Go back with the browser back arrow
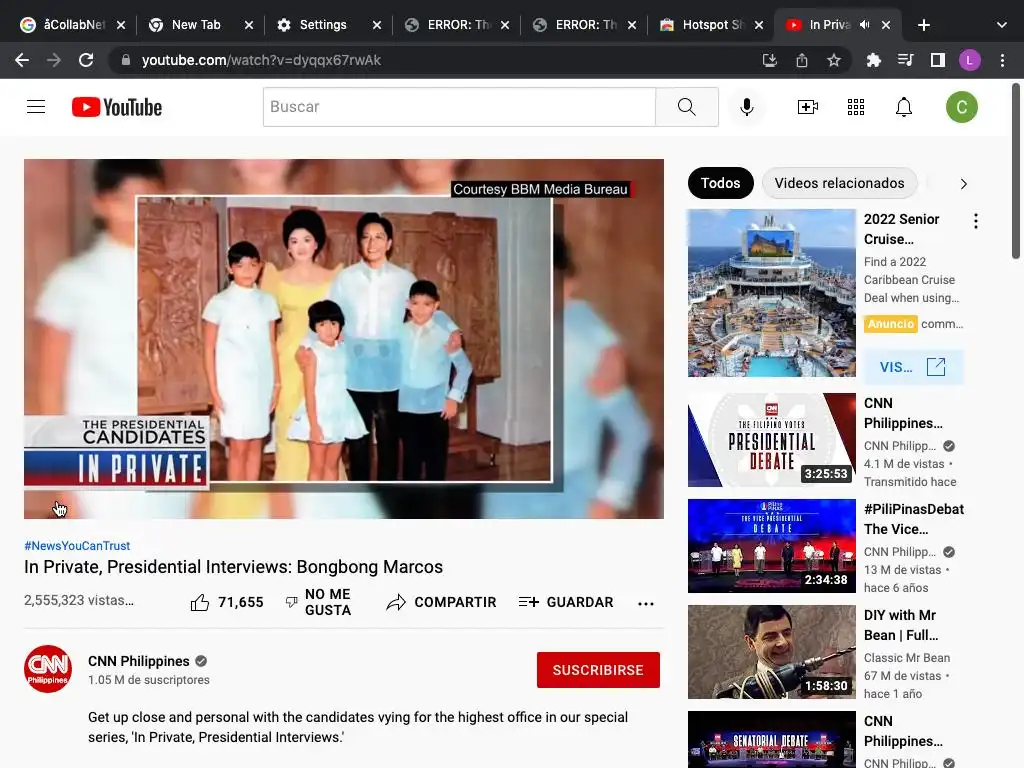The width and height of the screenshot is (1024, 768). coord(22,60)
